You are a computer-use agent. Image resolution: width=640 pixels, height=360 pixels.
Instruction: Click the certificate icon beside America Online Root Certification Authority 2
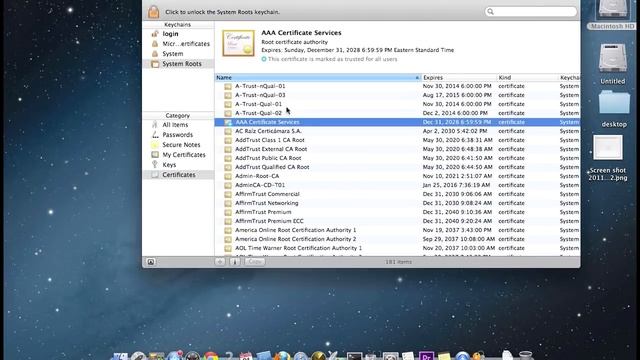click(228, 239)
